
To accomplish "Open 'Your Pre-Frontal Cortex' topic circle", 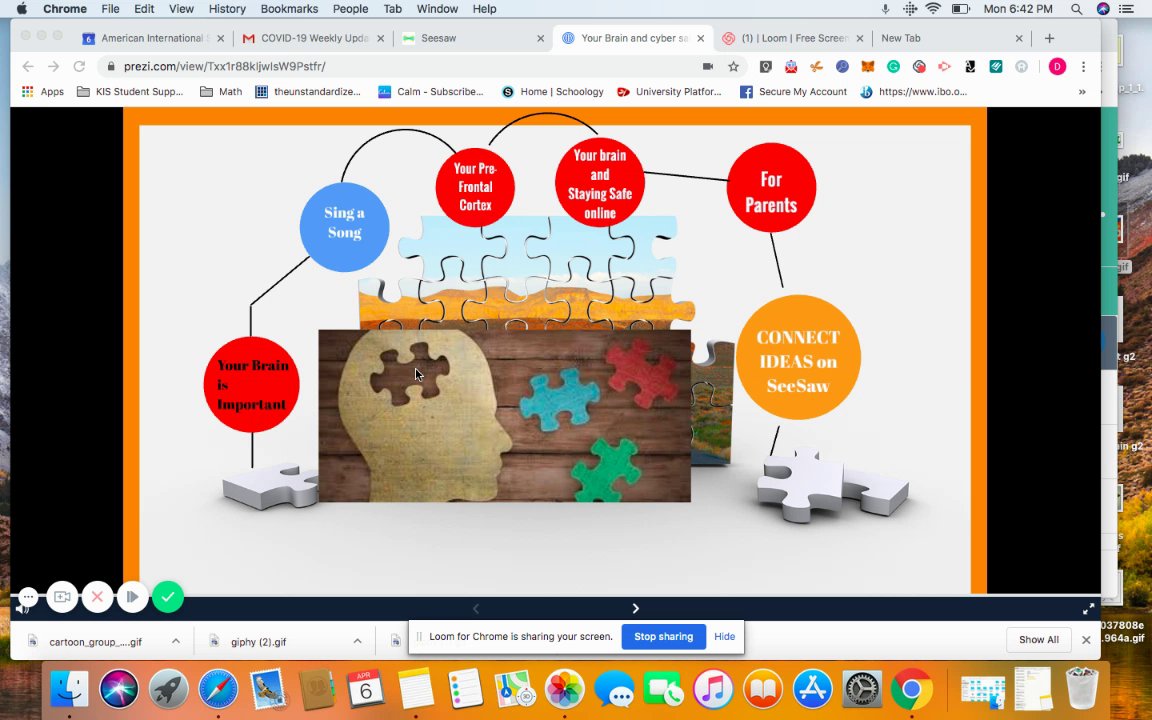I will coord(475,187).
